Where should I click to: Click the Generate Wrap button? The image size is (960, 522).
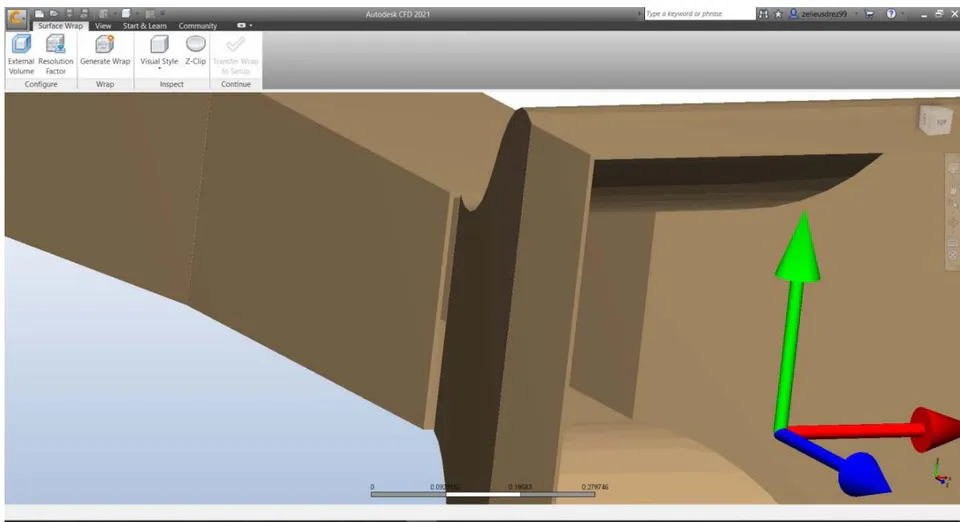[105, 50]
